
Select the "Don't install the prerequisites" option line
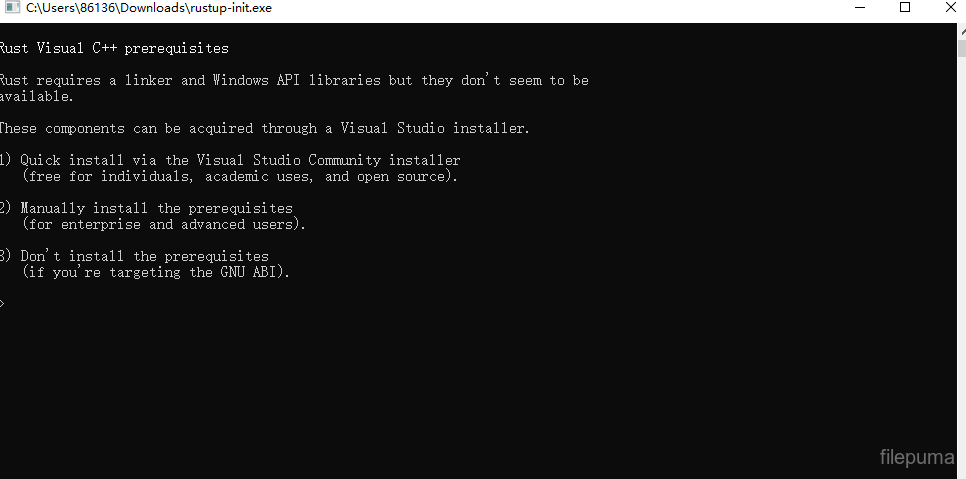coord(144,256)
